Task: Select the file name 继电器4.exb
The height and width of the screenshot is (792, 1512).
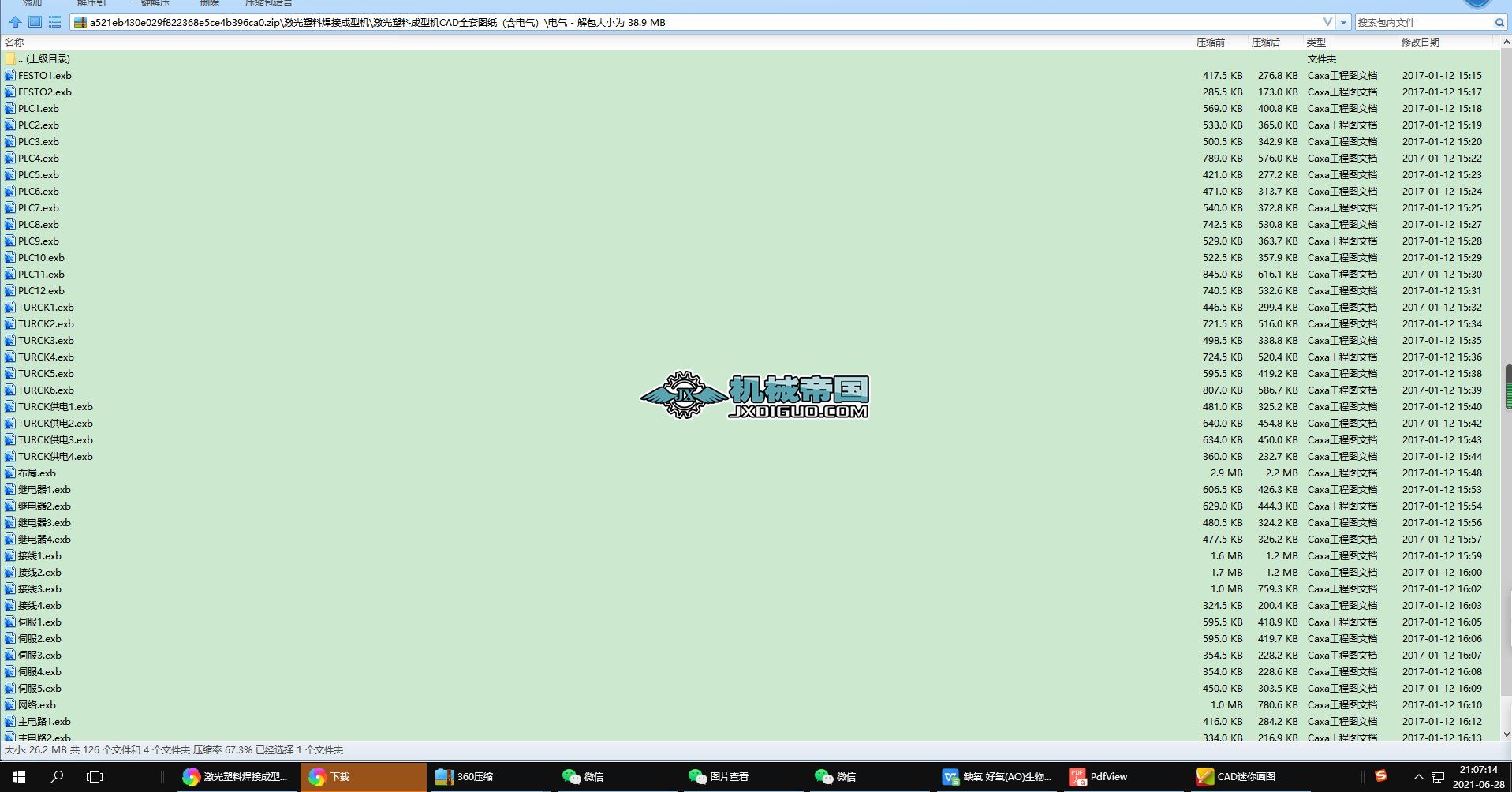Action: 44,540
